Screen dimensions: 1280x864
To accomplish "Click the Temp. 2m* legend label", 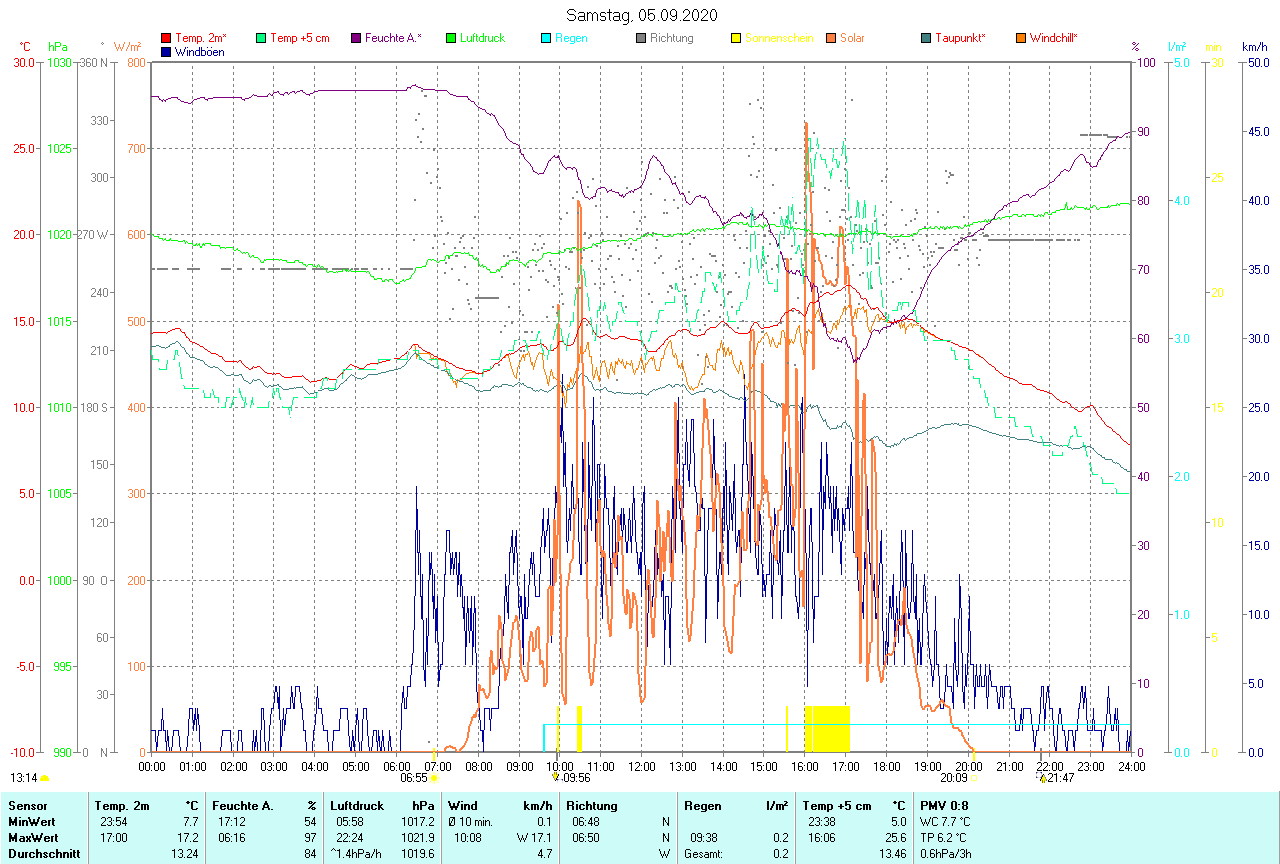I will point(201,38).
